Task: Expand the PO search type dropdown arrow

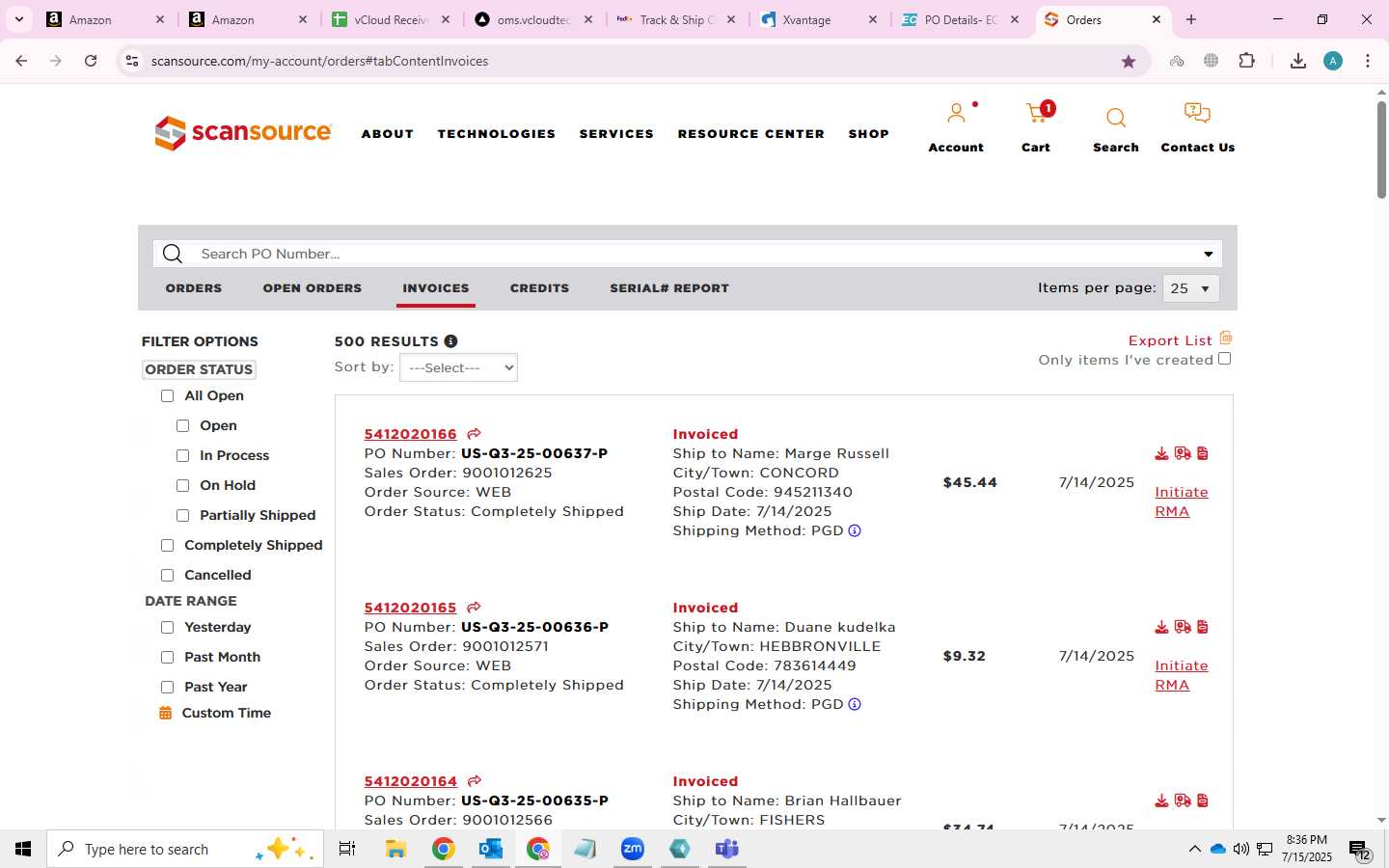Action: (x=1208, y=254)
